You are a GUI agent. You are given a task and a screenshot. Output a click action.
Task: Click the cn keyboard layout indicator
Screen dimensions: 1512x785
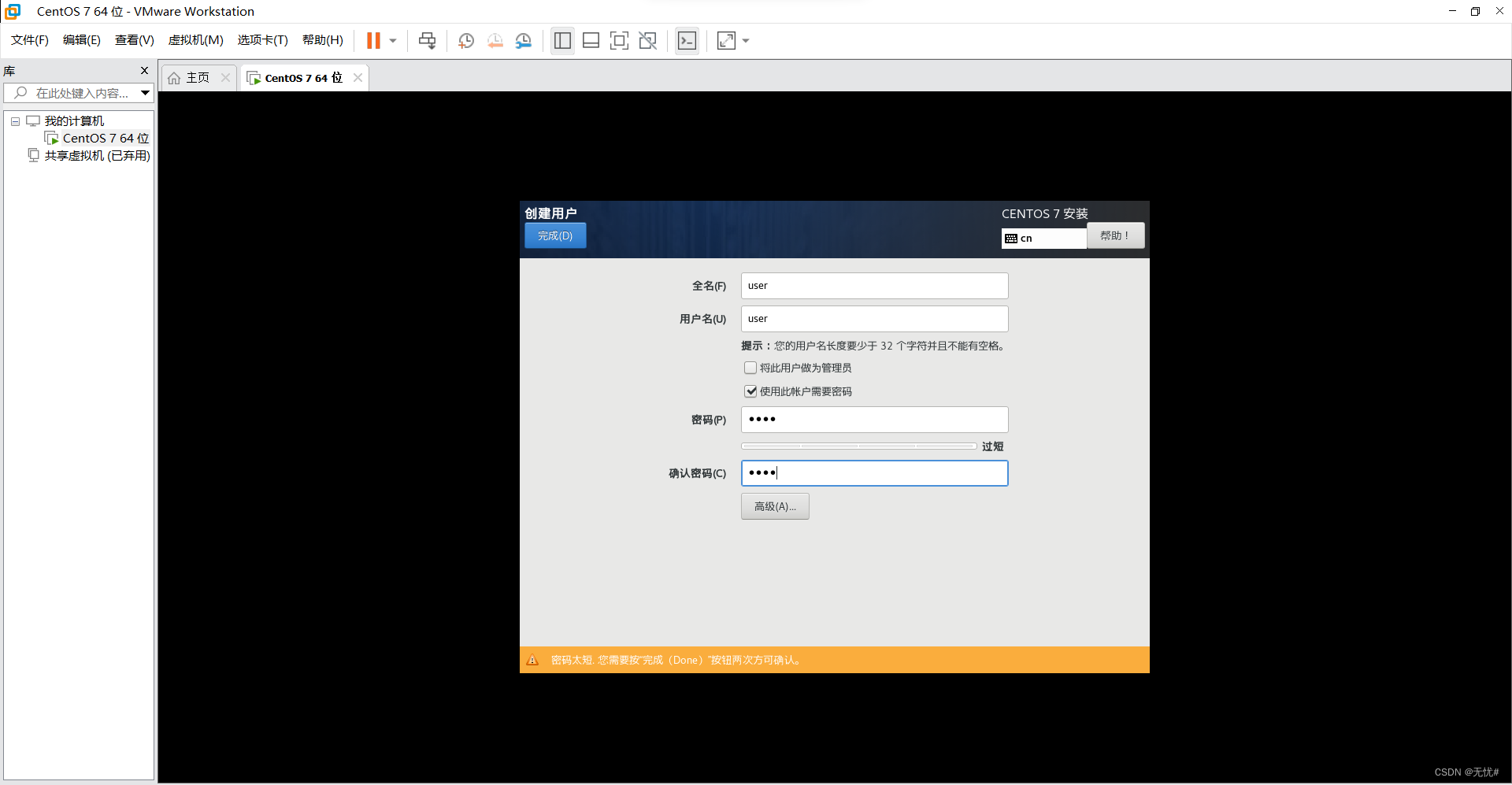coord(1044,239)
